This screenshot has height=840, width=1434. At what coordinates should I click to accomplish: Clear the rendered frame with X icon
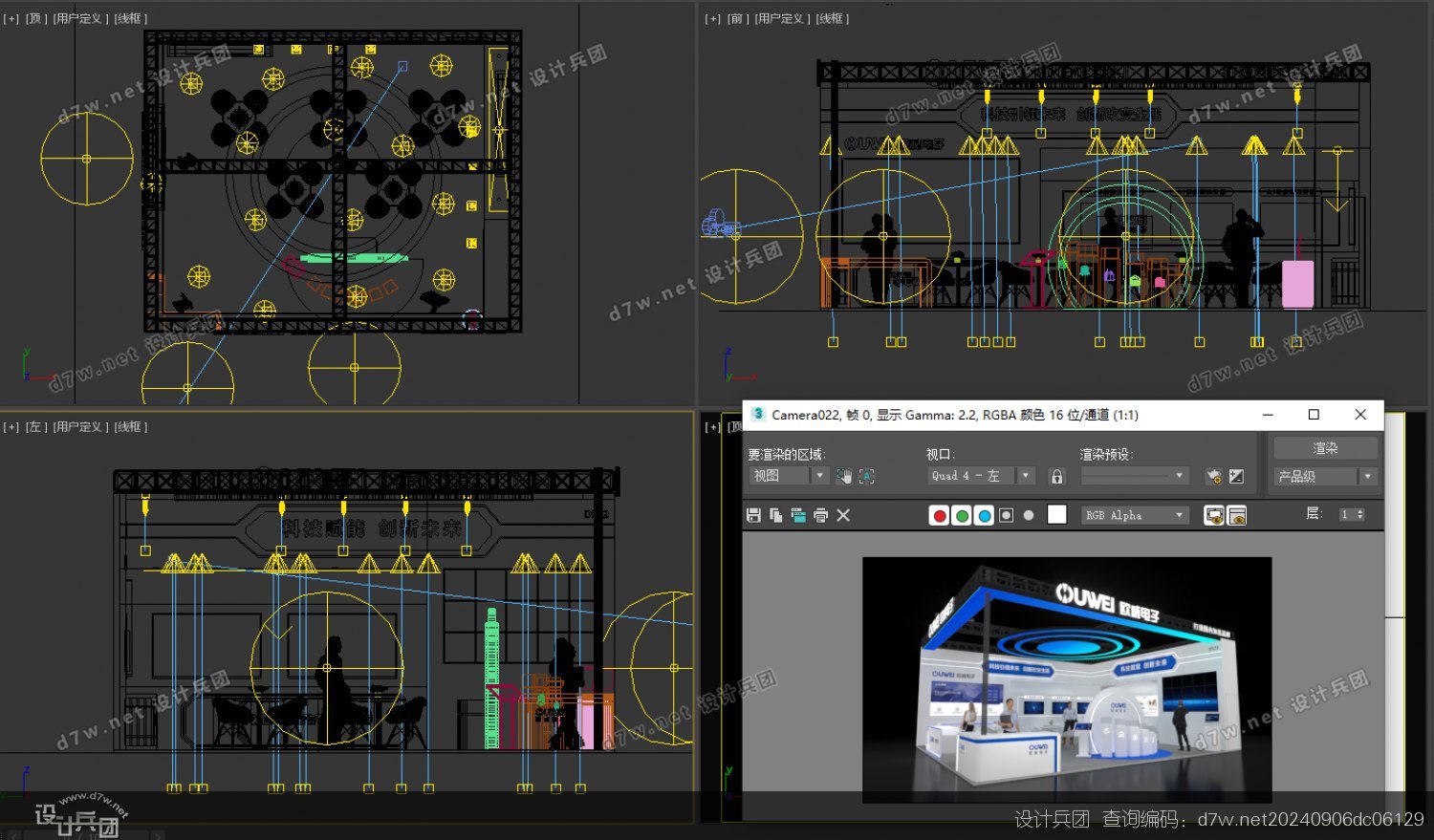click(x=843, y=515)
